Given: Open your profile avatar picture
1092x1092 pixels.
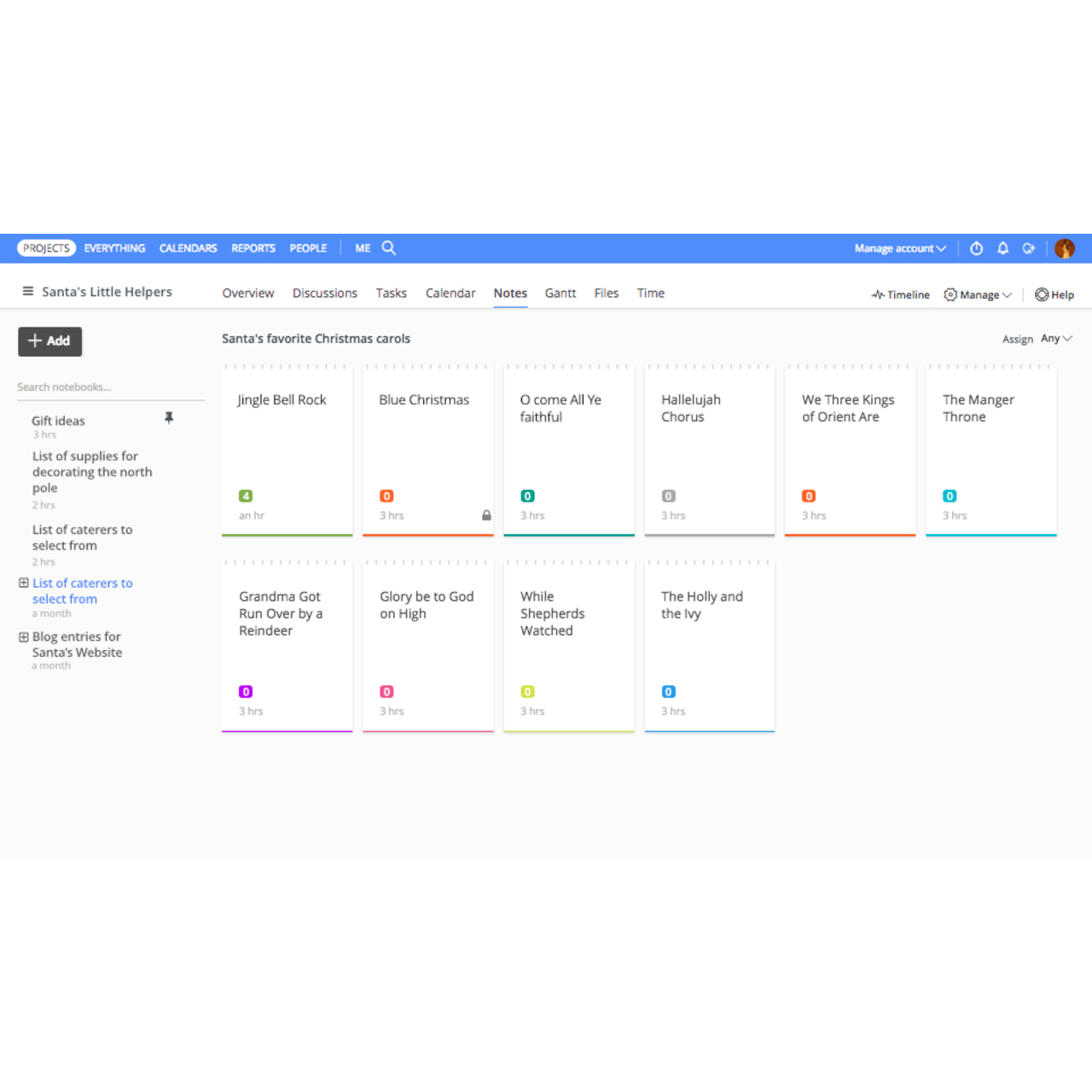Looking at the screenshot, I should click(1065, 247).
